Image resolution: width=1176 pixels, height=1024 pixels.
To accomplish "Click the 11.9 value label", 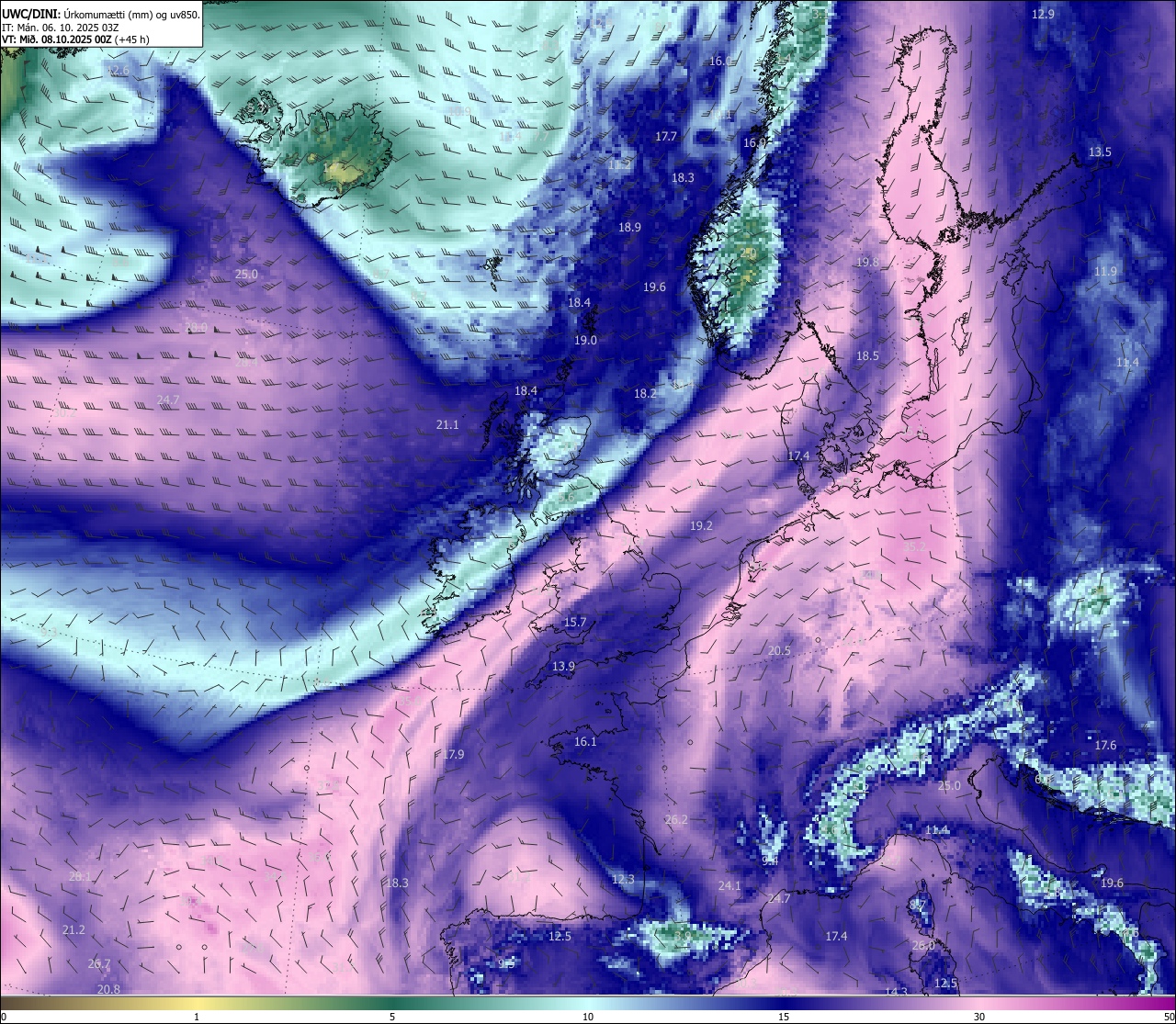I will pos(1105,271).
